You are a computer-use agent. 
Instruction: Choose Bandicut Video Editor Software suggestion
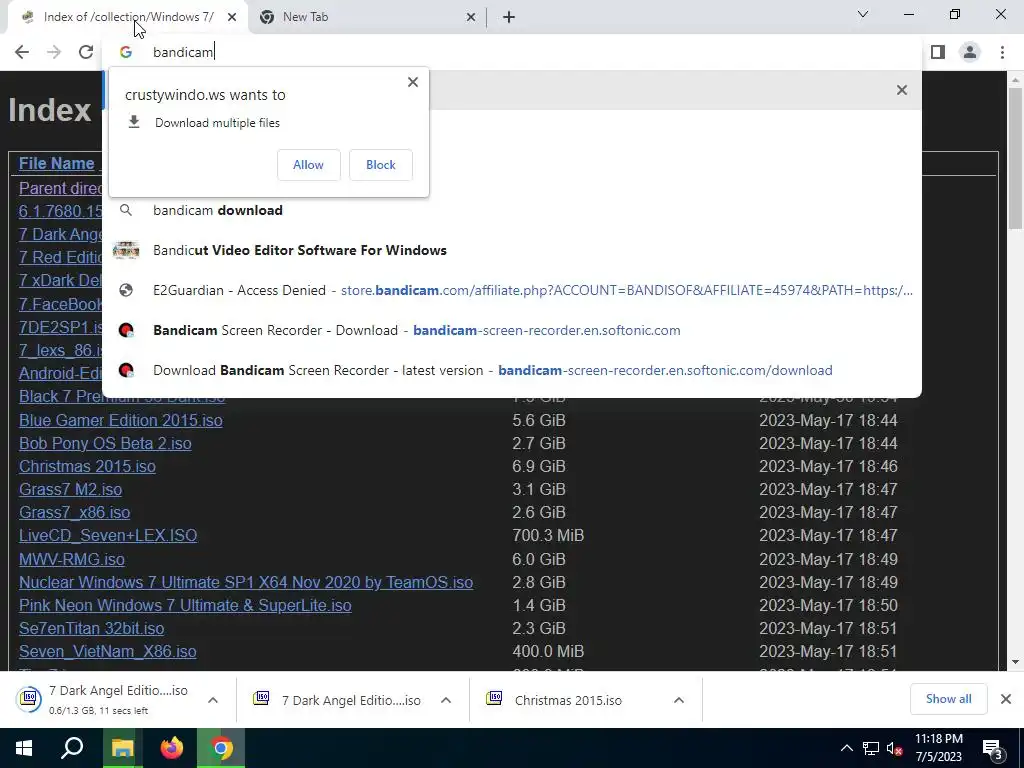512,250
